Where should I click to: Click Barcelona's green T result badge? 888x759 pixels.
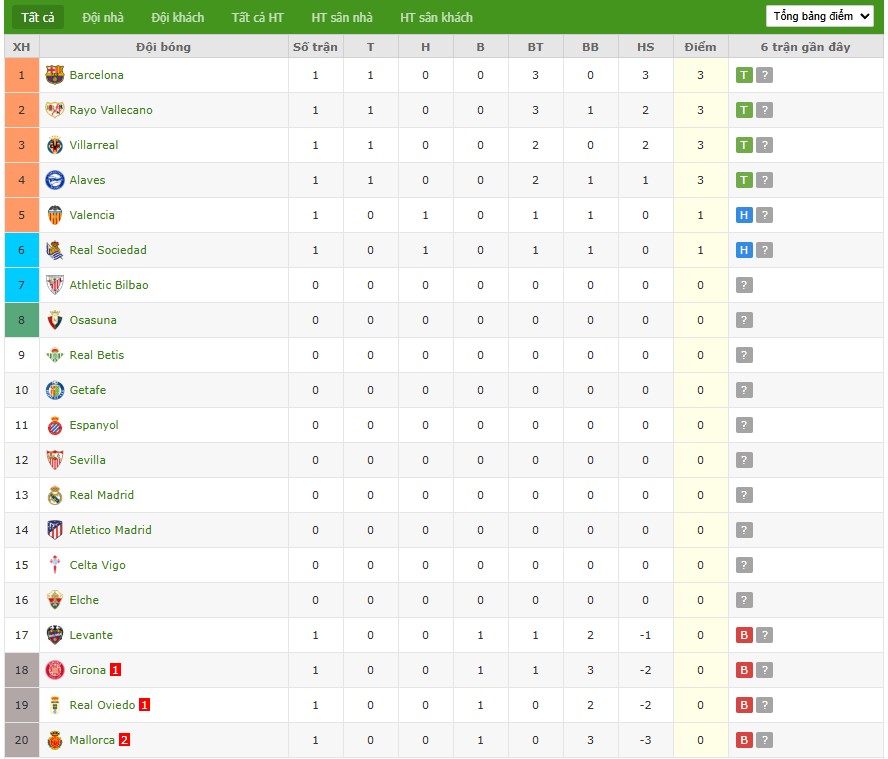744,75
